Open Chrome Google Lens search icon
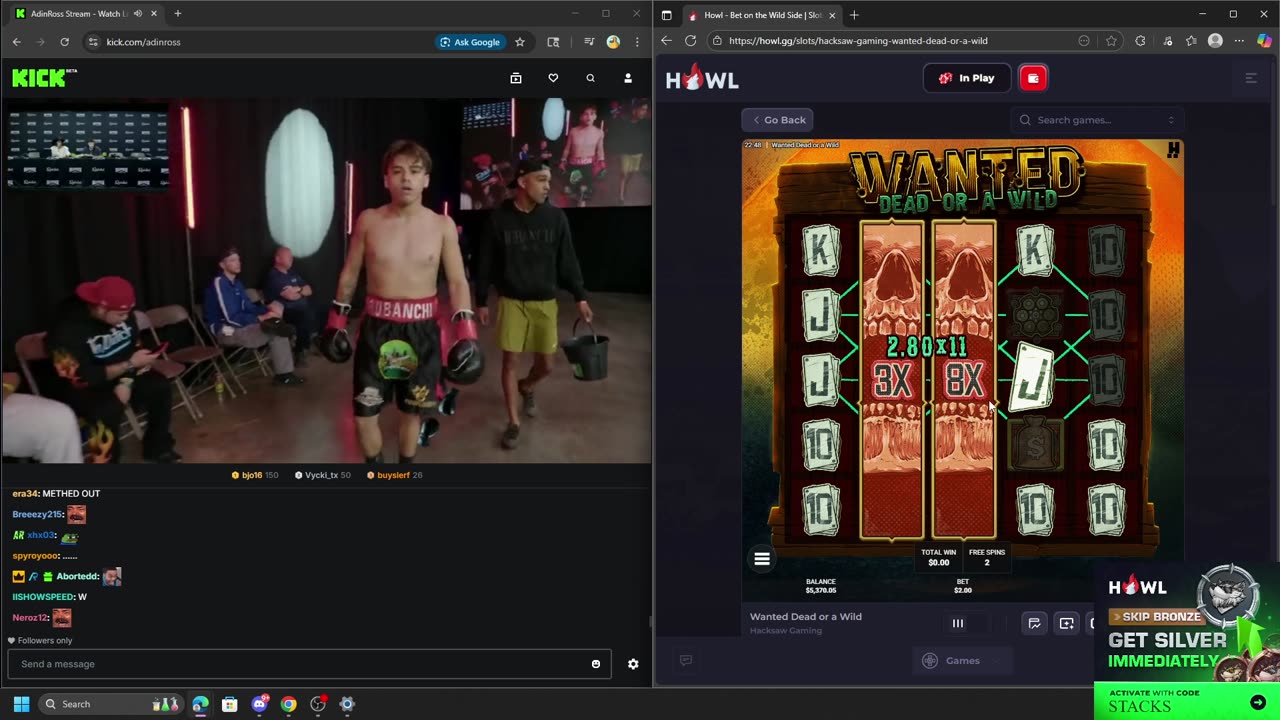The width and height of the screenshot is (1280, 720). (553, 42)
